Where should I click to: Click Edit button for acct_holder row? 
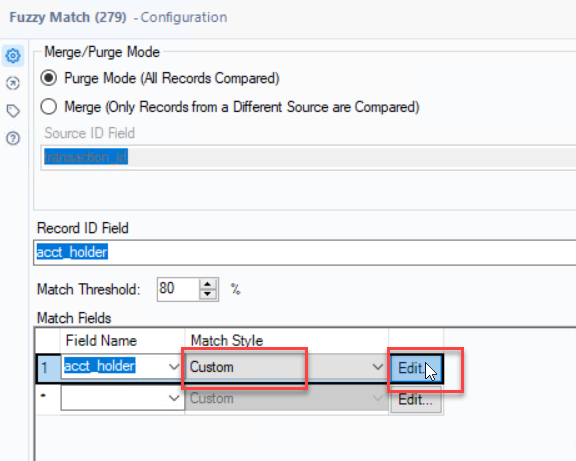tap(415, 368)
